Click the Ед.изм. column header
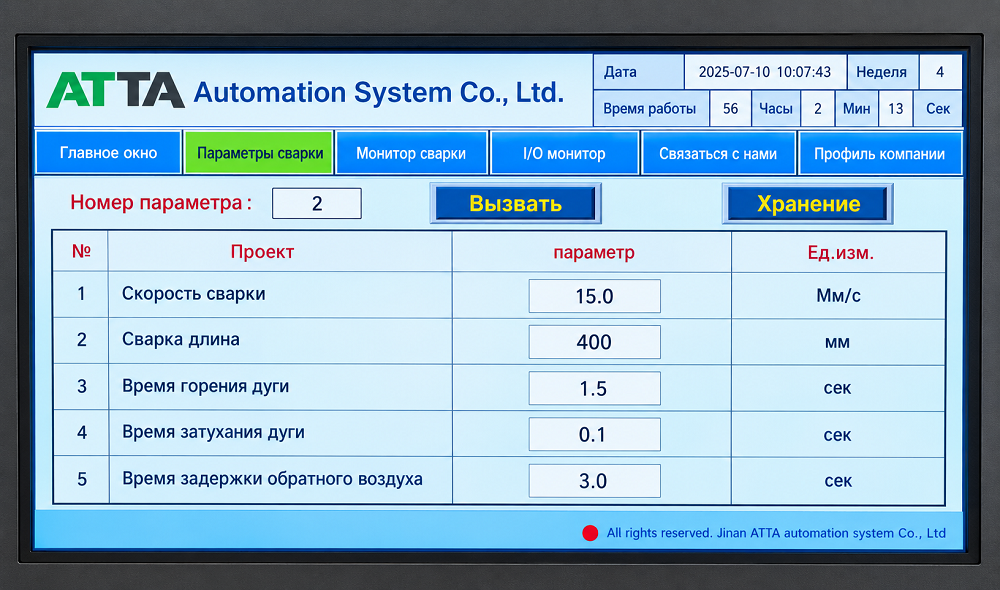Screen dimensions: 1000x590 pos(841,253)
